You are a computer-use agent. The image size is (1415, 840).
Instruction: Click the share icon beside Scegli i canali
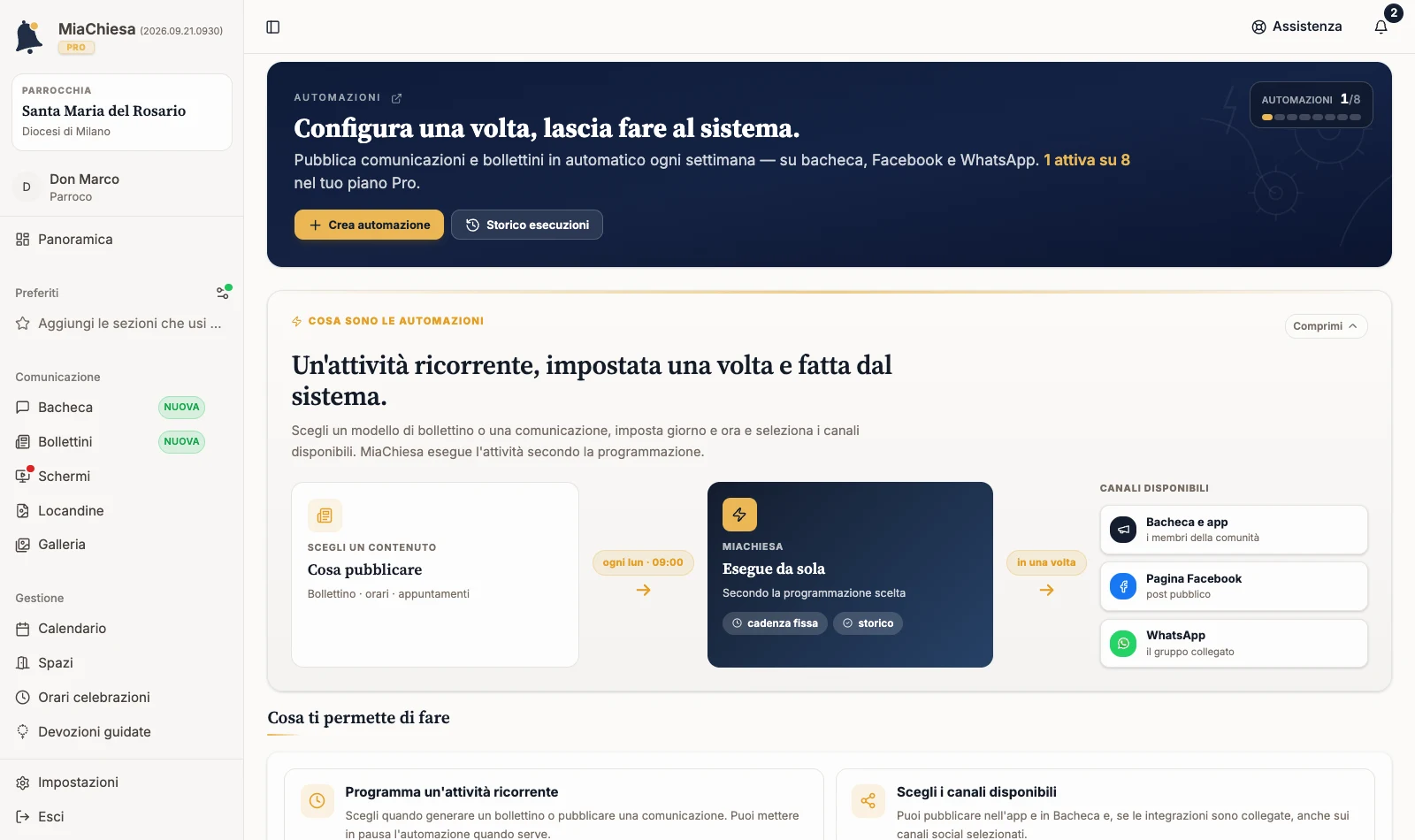(868, 801)
